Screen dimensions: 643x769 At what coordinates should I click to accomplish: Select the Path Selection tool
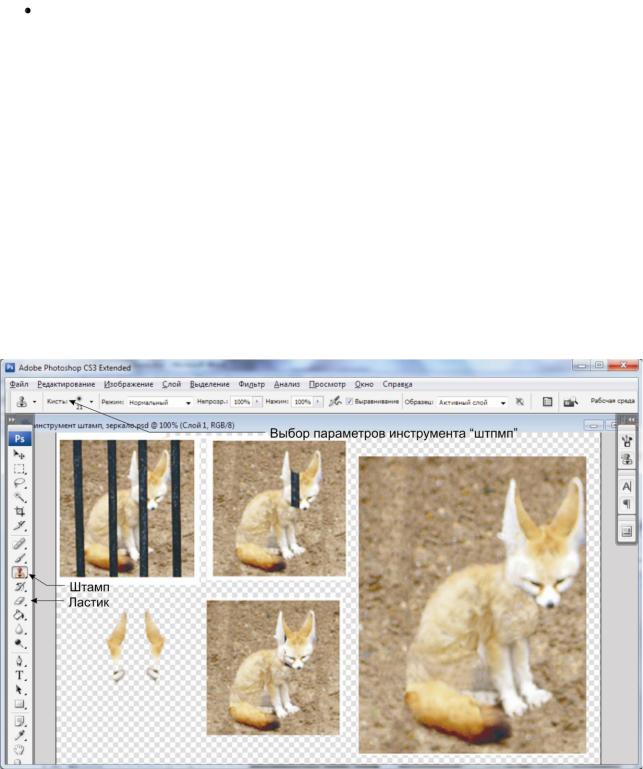coord(19,690)
